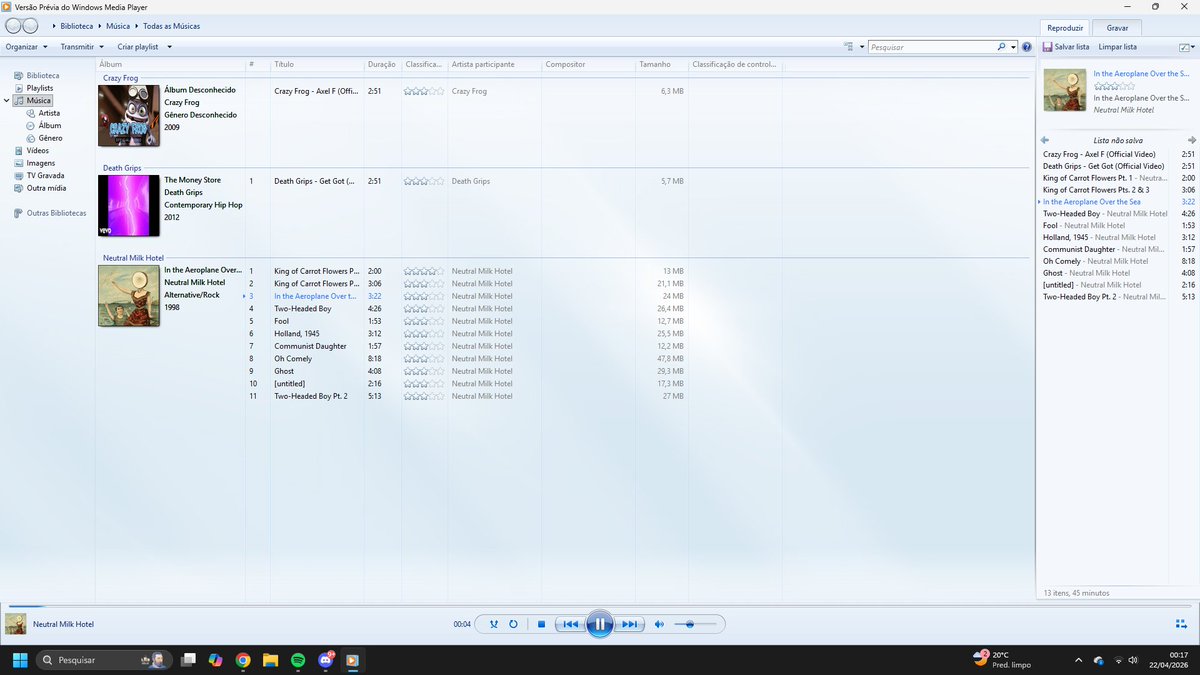Click the Biblioteca breadcrumb
The image size is (1200, 675).
point(77,26)
